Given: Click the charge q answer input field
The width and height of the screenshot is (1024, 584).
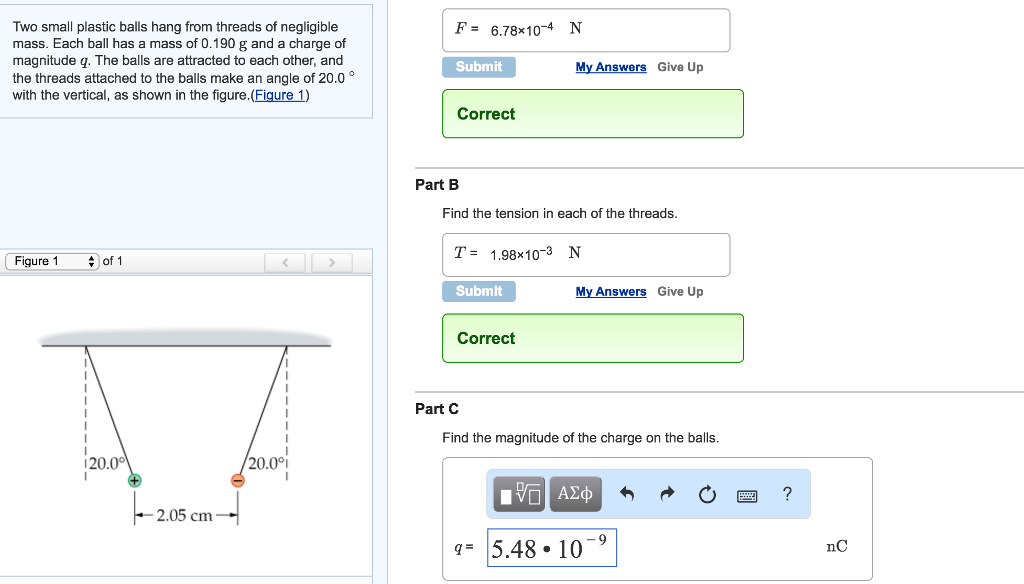Looking at the screenshot, I should pos(551,548).
